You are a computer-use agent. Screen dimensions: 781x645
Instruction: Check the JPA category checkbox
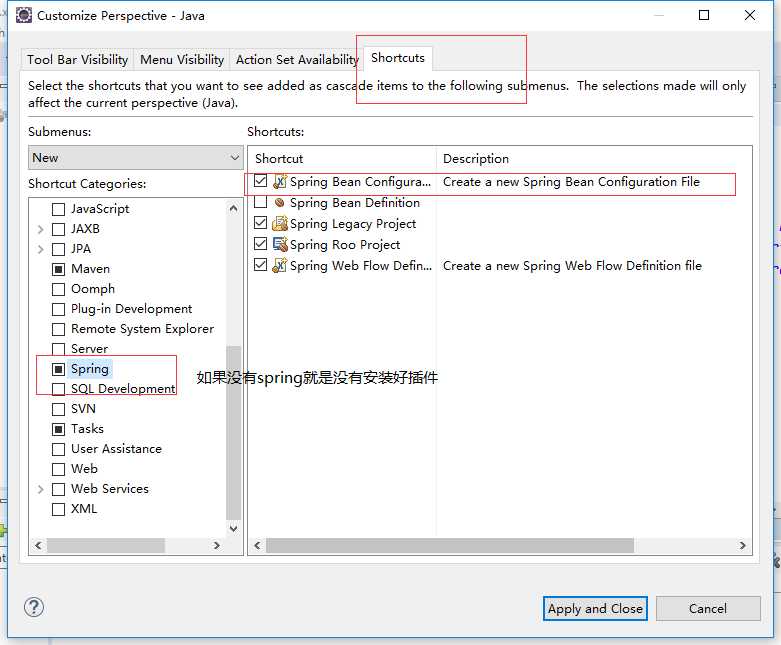[x=58, y=249]
